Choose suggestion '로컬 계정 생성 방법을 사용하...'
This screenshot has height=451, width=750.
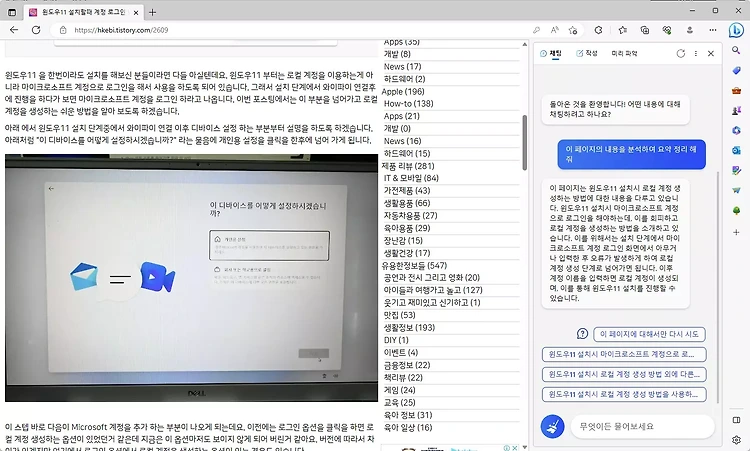pos(624,395)
